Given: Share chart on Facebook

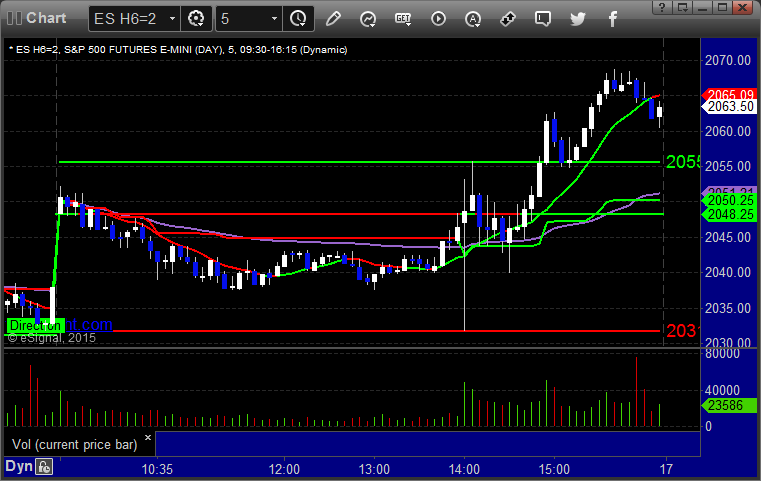Looking at the screenshot, I should [x=613, y=19].
